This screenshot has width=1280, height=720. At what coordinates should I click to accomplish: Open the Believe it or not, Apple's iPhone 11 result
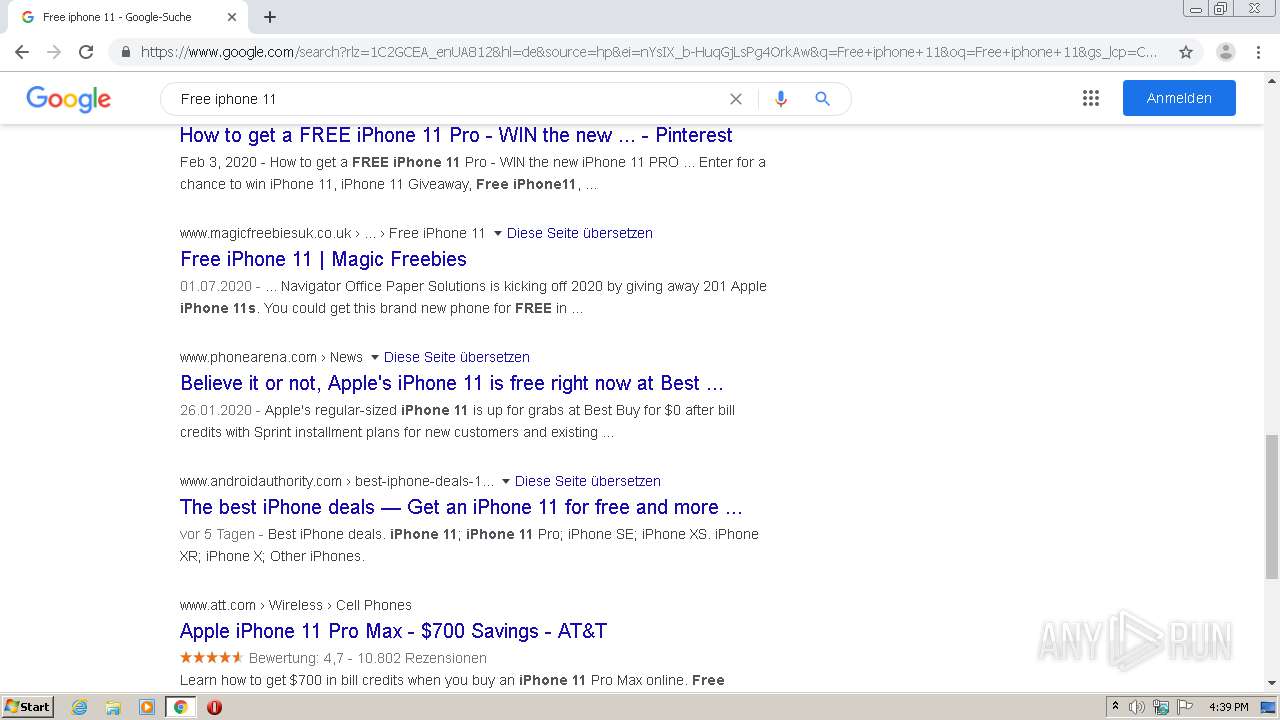452,383
